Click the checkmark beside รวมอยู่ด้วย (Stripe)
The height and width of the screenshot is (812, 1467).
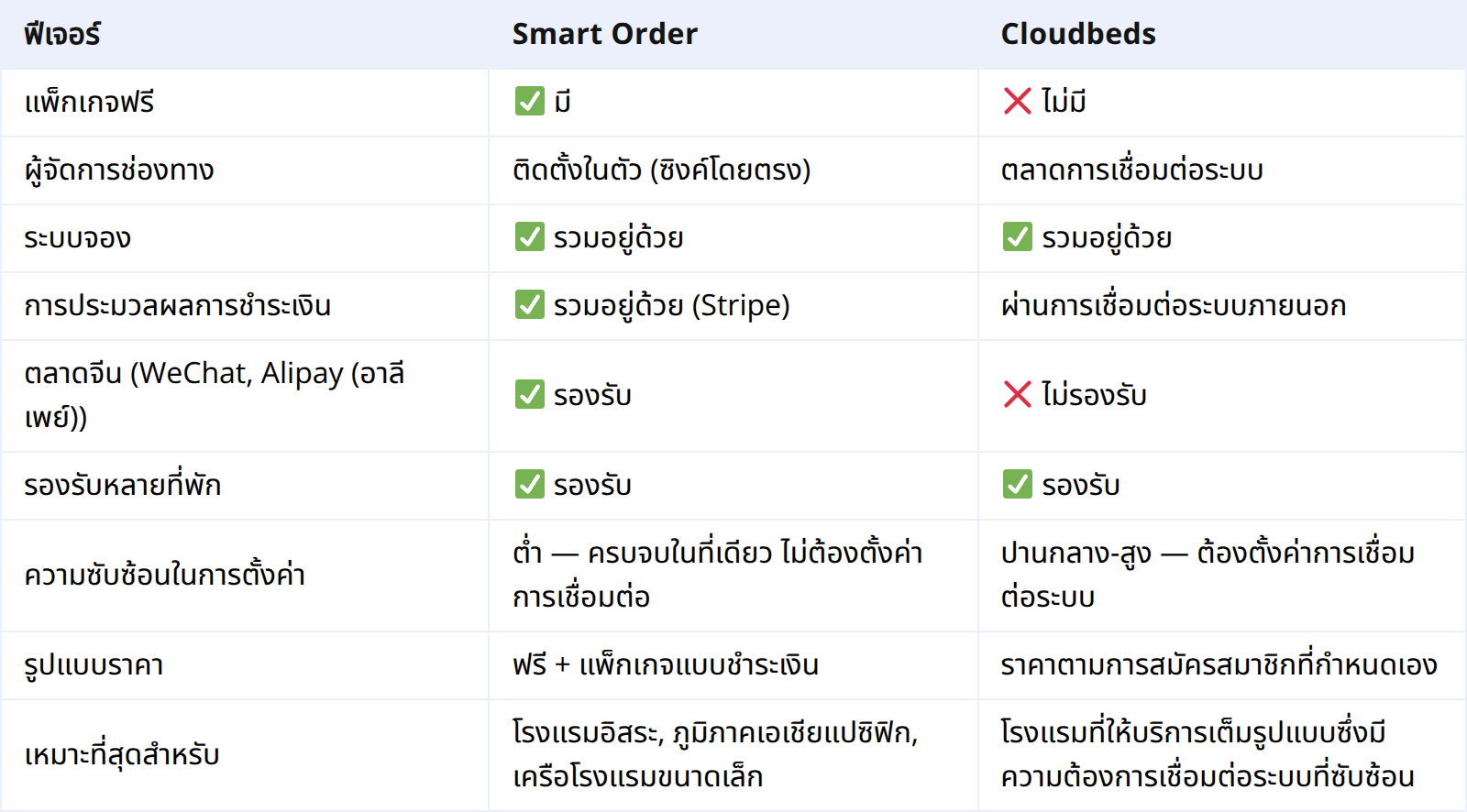pyautogui.click(x=530, y=304)
